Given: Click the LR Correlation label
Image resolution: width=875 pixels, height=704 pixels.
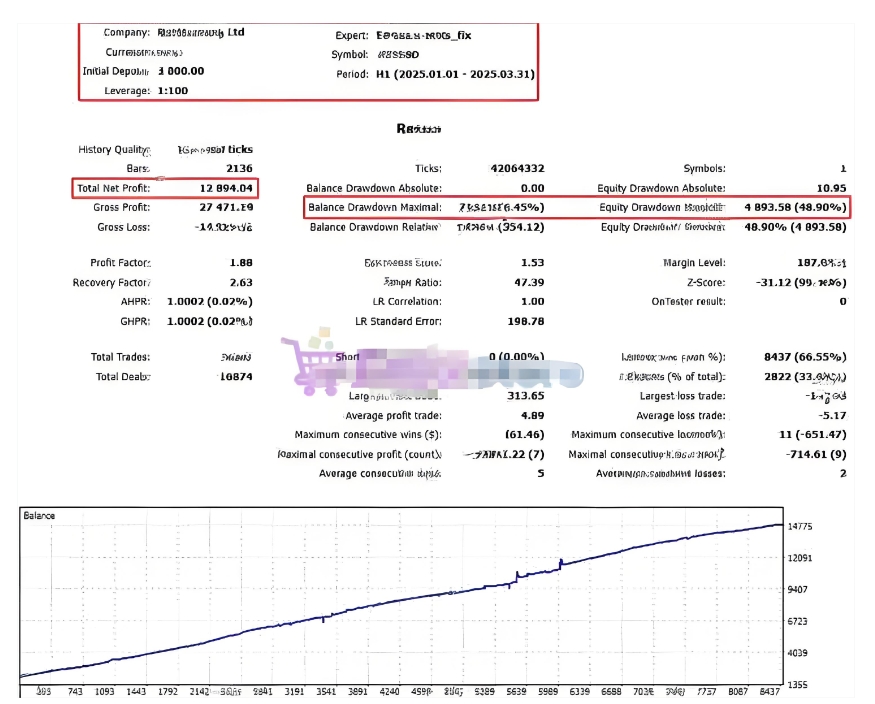Looking at the screenshot, I should (x=398, y=301).
